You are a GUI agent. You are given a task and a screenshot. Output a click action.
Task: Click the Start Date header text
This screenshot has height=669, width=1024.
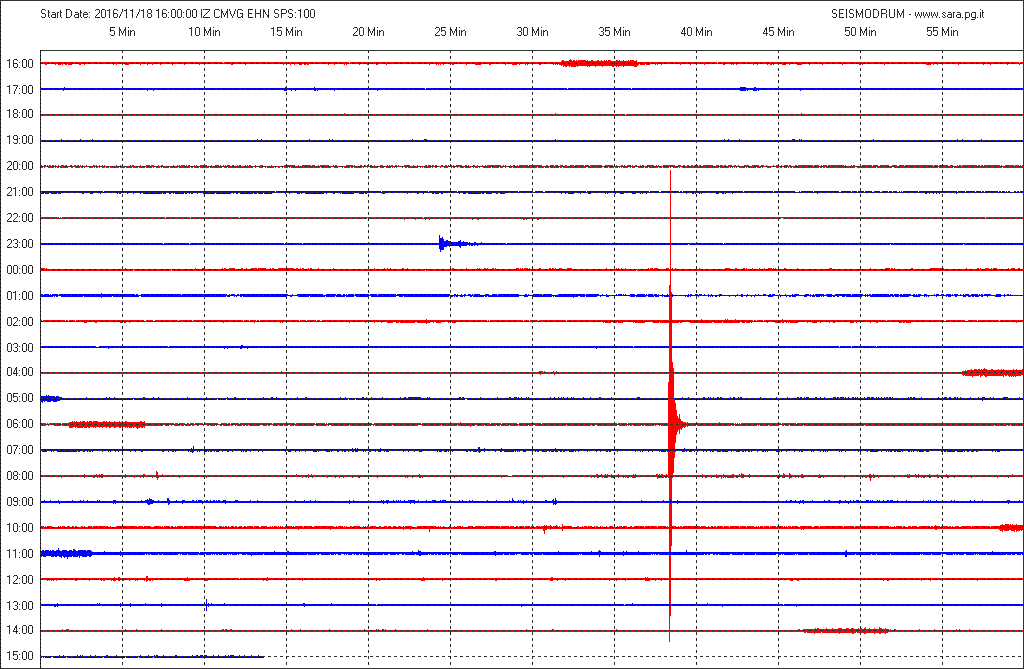point(178,14)
